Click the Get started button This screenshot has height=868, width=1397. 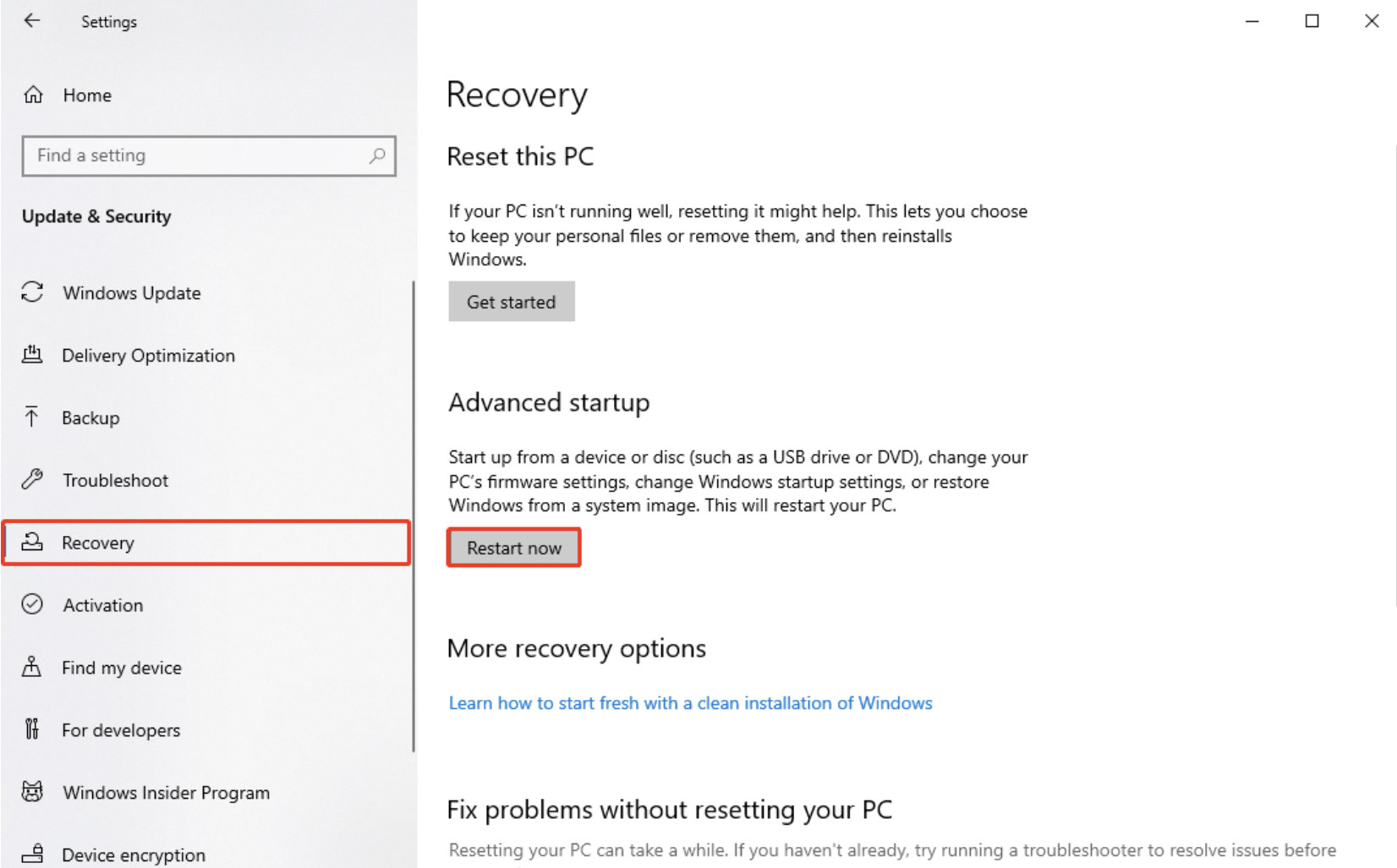point(512,302)
